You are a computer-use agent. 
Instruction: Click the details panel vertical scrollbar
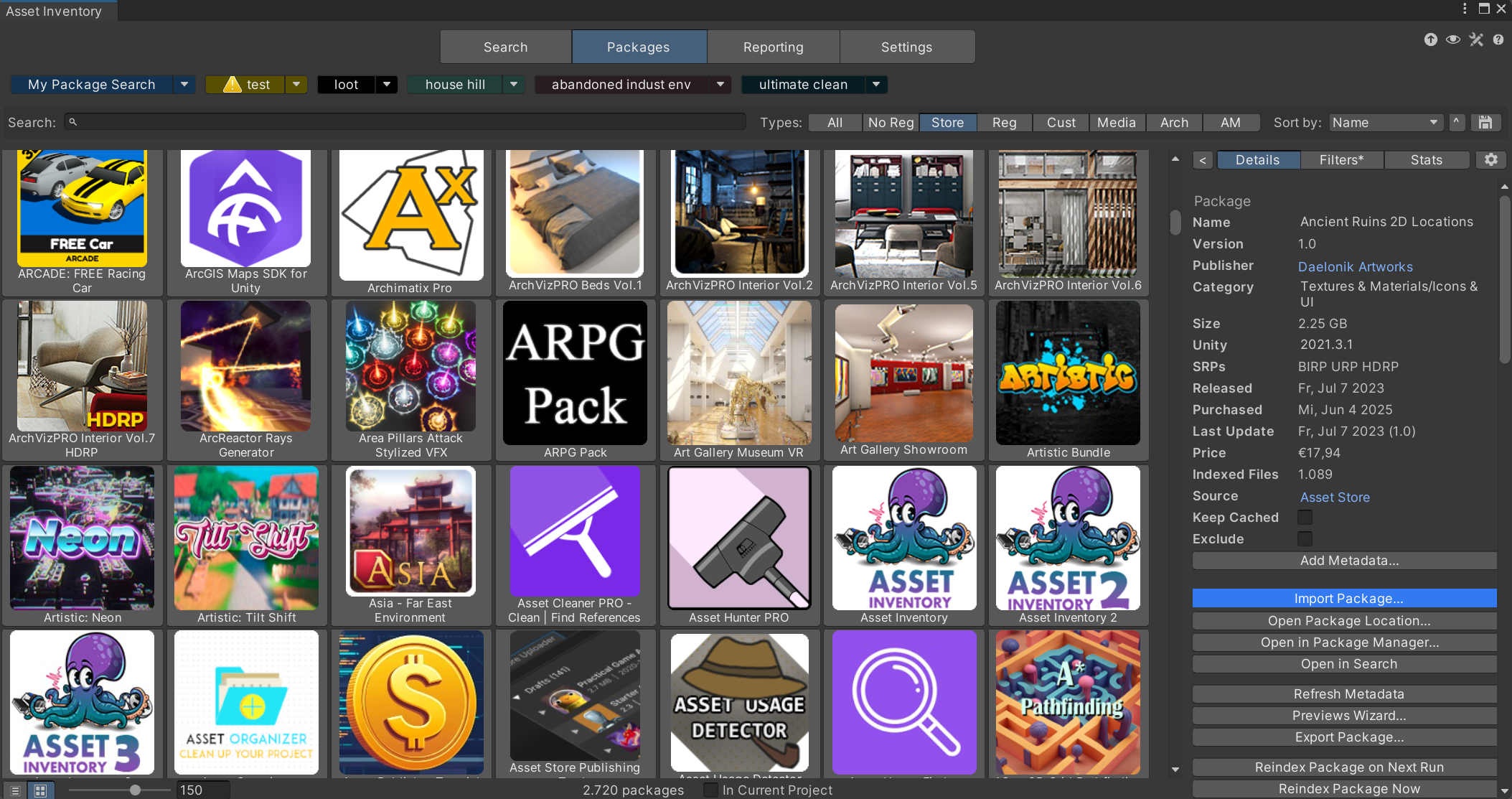1505,280
